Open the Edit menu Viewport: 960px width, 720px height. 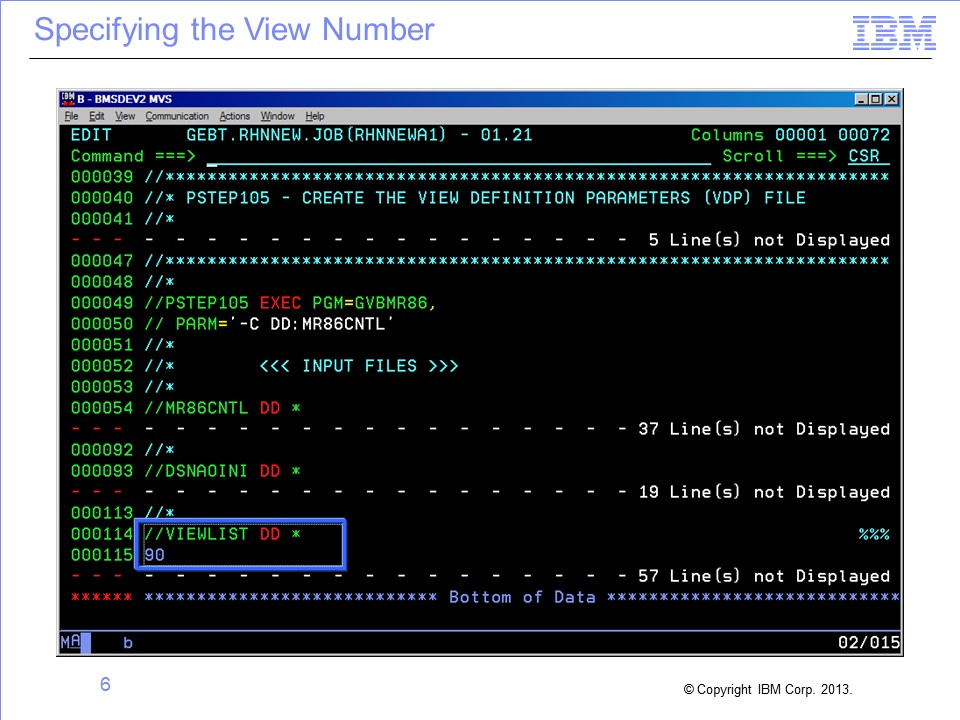97,116
